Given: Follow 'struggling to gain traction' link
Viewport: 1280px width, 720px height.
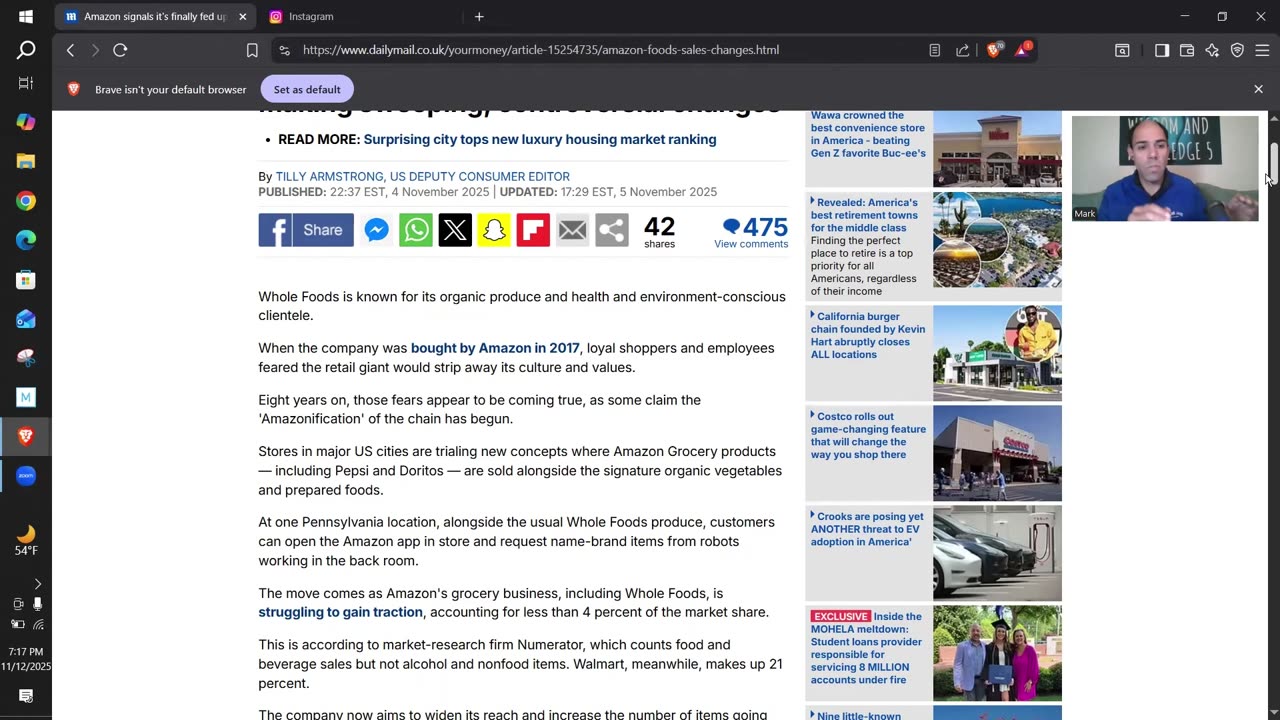Looking at the screenshot, I should click(340, 612).
